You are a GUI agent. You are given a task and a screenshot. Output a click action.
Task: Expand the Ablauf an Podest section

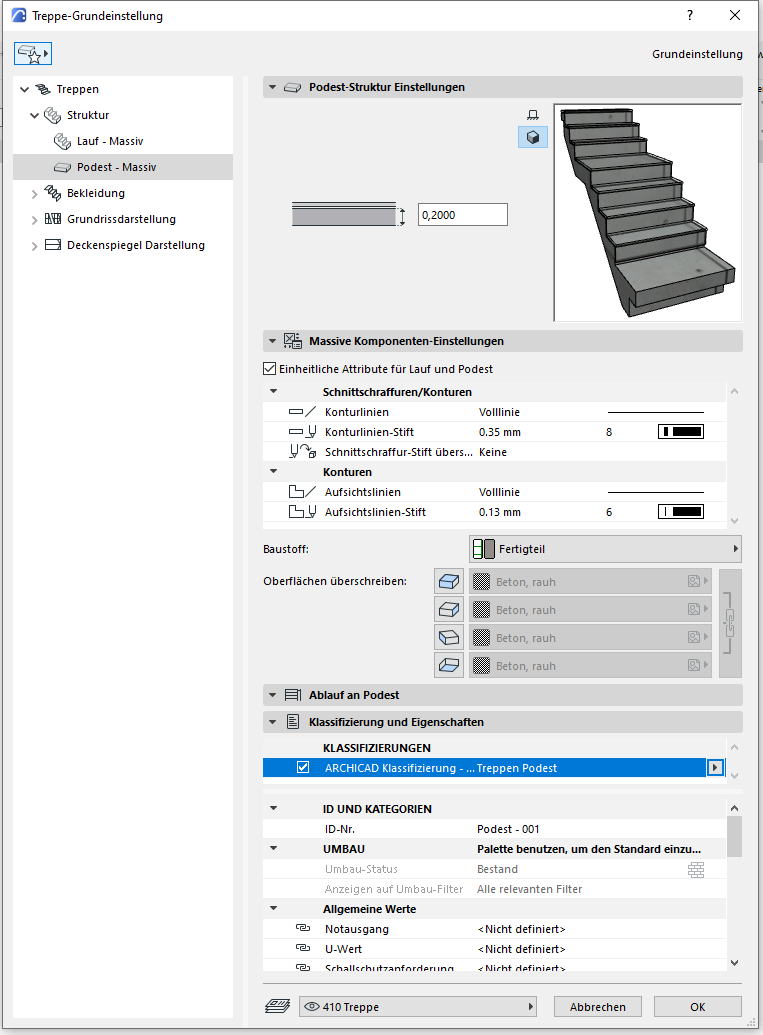click(272, 695)
